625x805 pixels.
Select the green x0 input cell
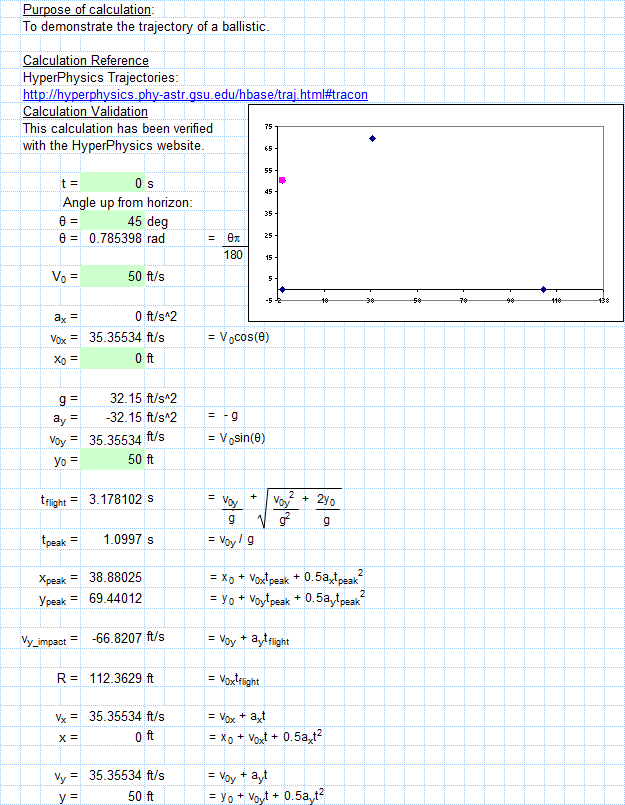[x=112, y=358]
